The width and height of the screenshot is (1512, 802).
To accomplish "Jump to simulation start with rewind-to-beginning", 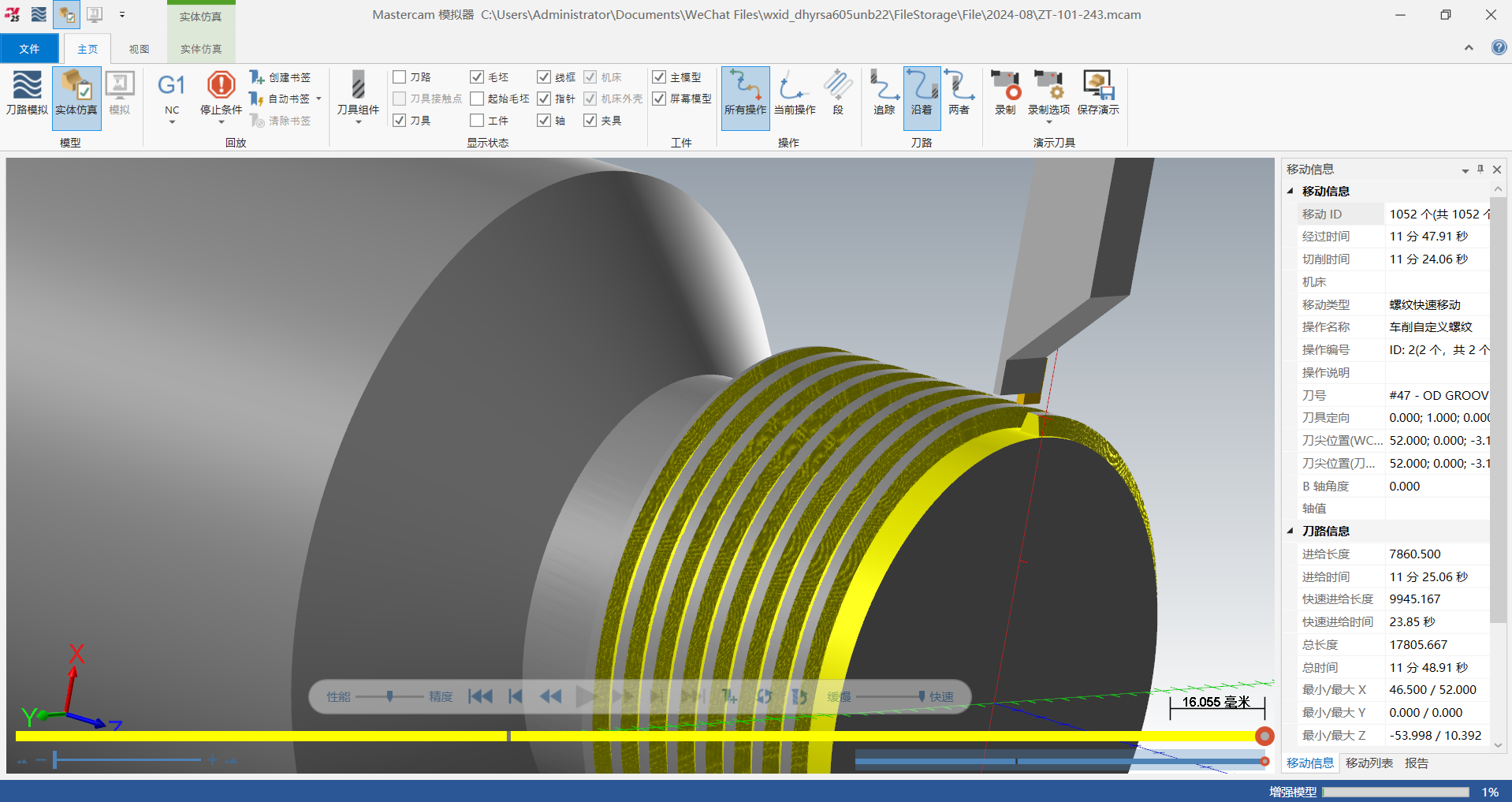I will coord(480,696).
